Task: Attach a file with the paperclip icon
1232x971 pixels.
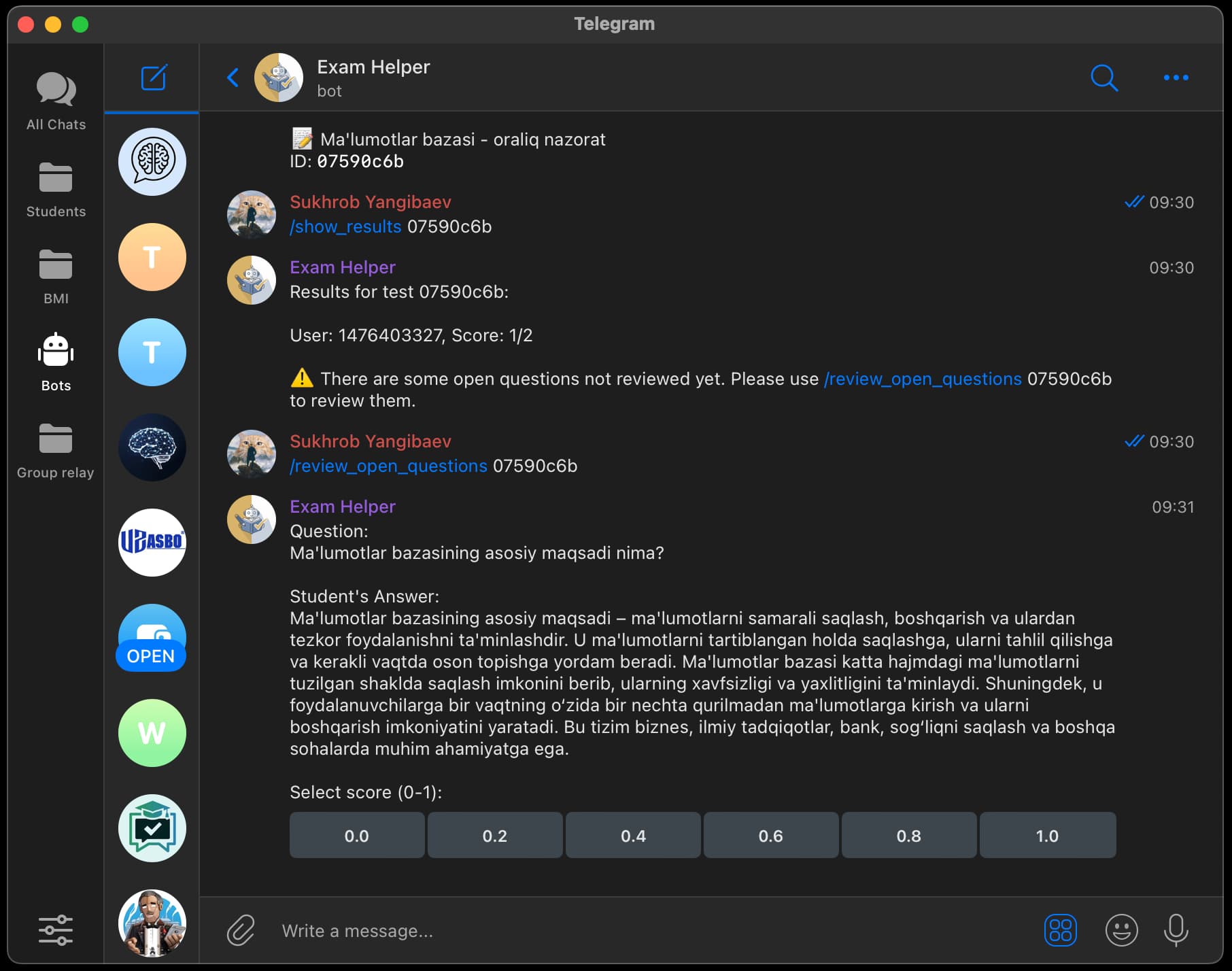Action: [241, 930]
